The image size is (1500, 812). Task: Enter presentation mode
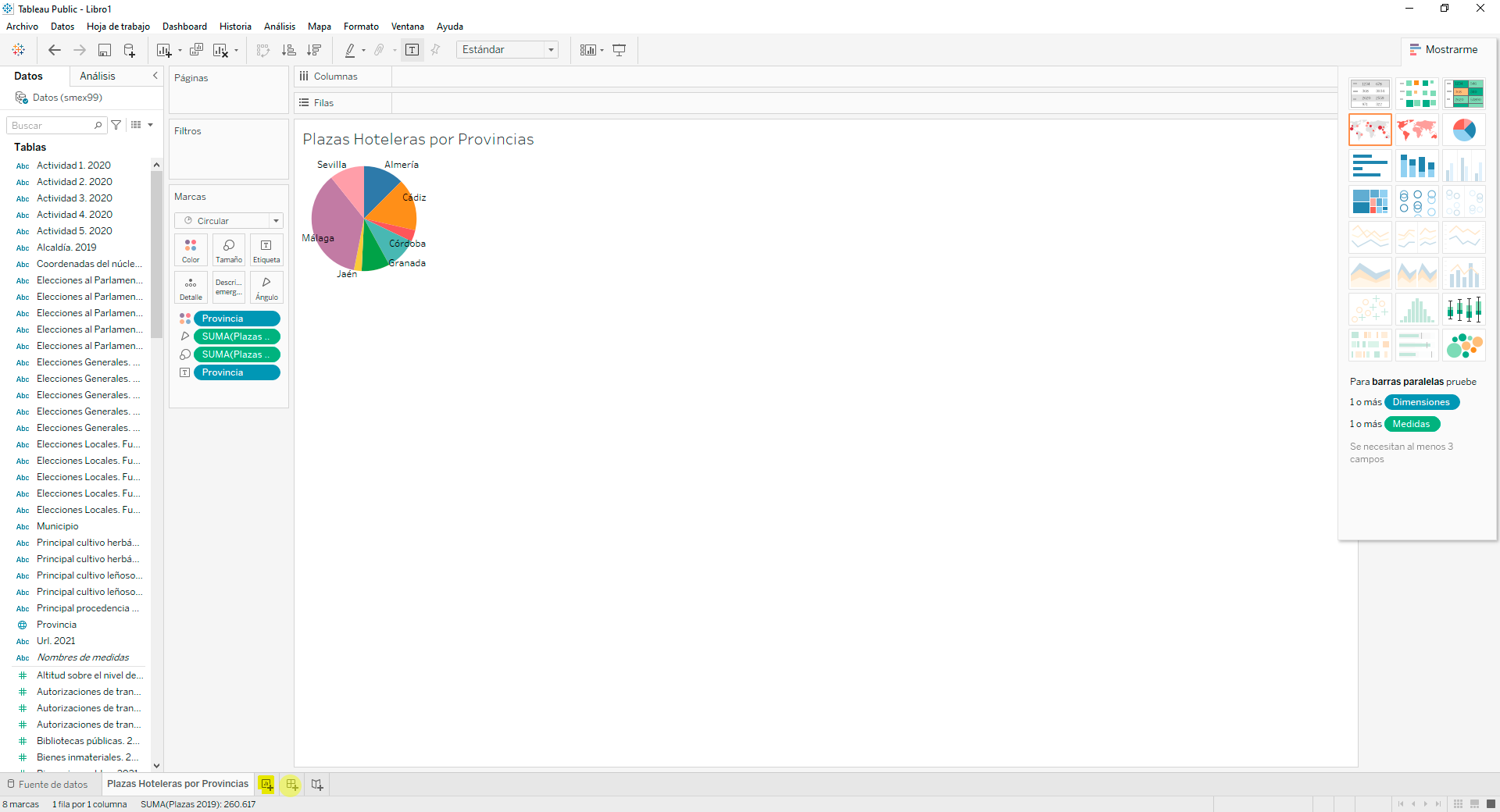click(620, 49)
